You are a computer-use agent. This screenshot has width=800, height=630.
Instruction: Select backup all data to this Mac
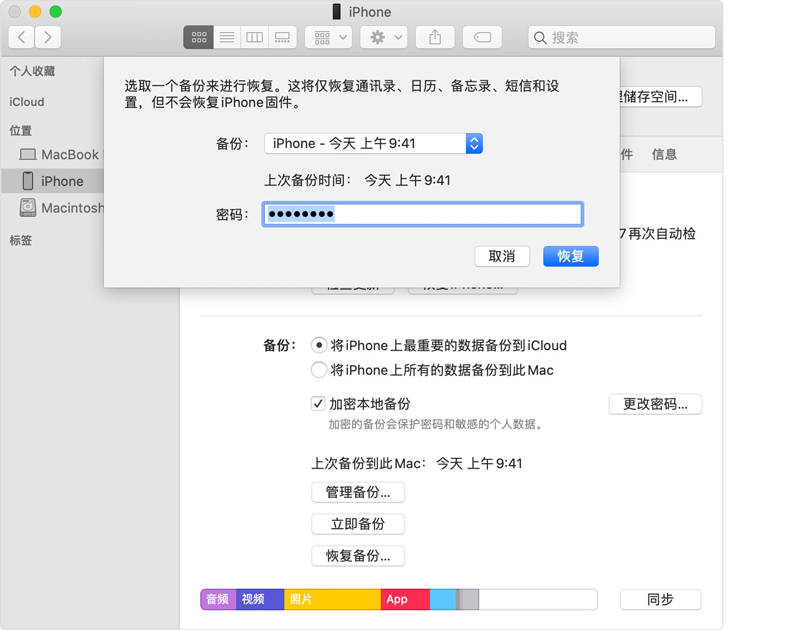pos(319,370)
